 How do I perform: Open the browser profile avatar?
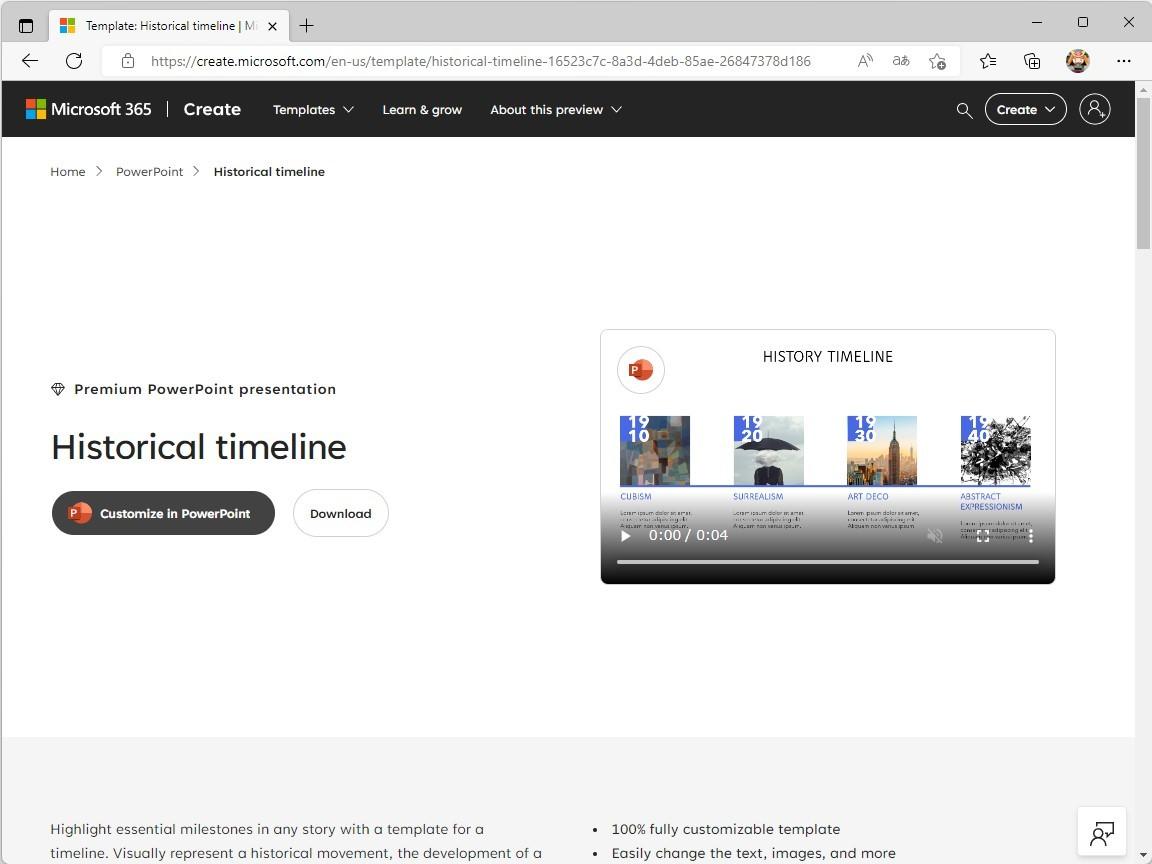(x=1078, y=61)
